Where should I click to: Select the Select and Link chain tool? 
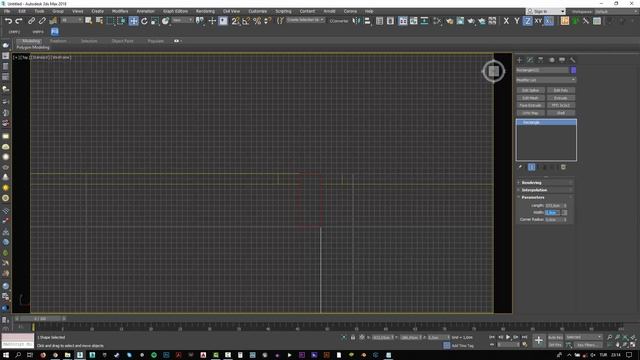(x=31, y=21)
